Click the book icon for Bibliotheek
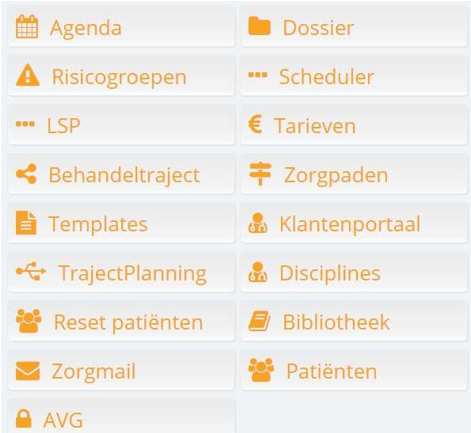Screen dimensions: 471x433 coord(259,321)
